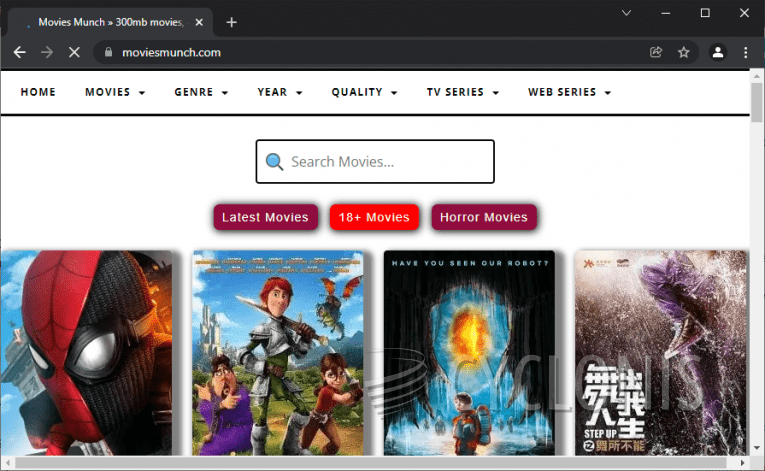Click the tab search chevron icon
The width and height of the screenshot is (765, 471).
627,13
